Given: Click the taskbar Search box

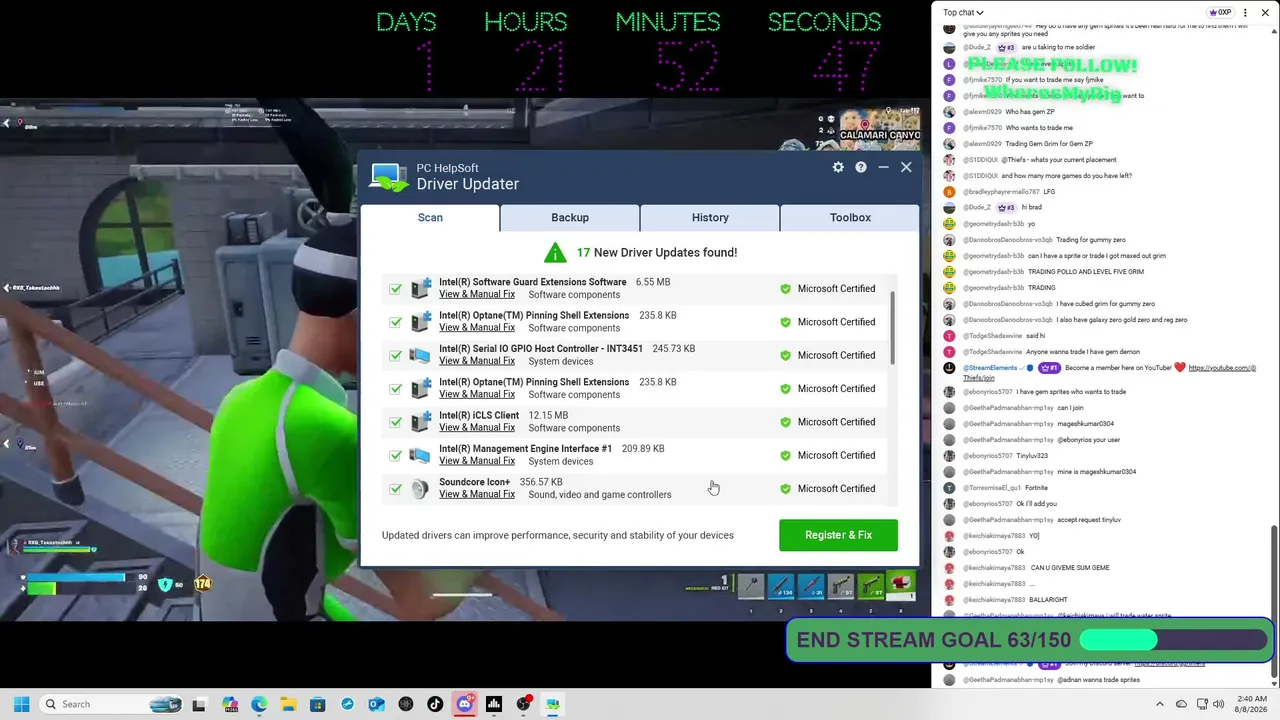Looking at the screenshot, I should point(110,704).
